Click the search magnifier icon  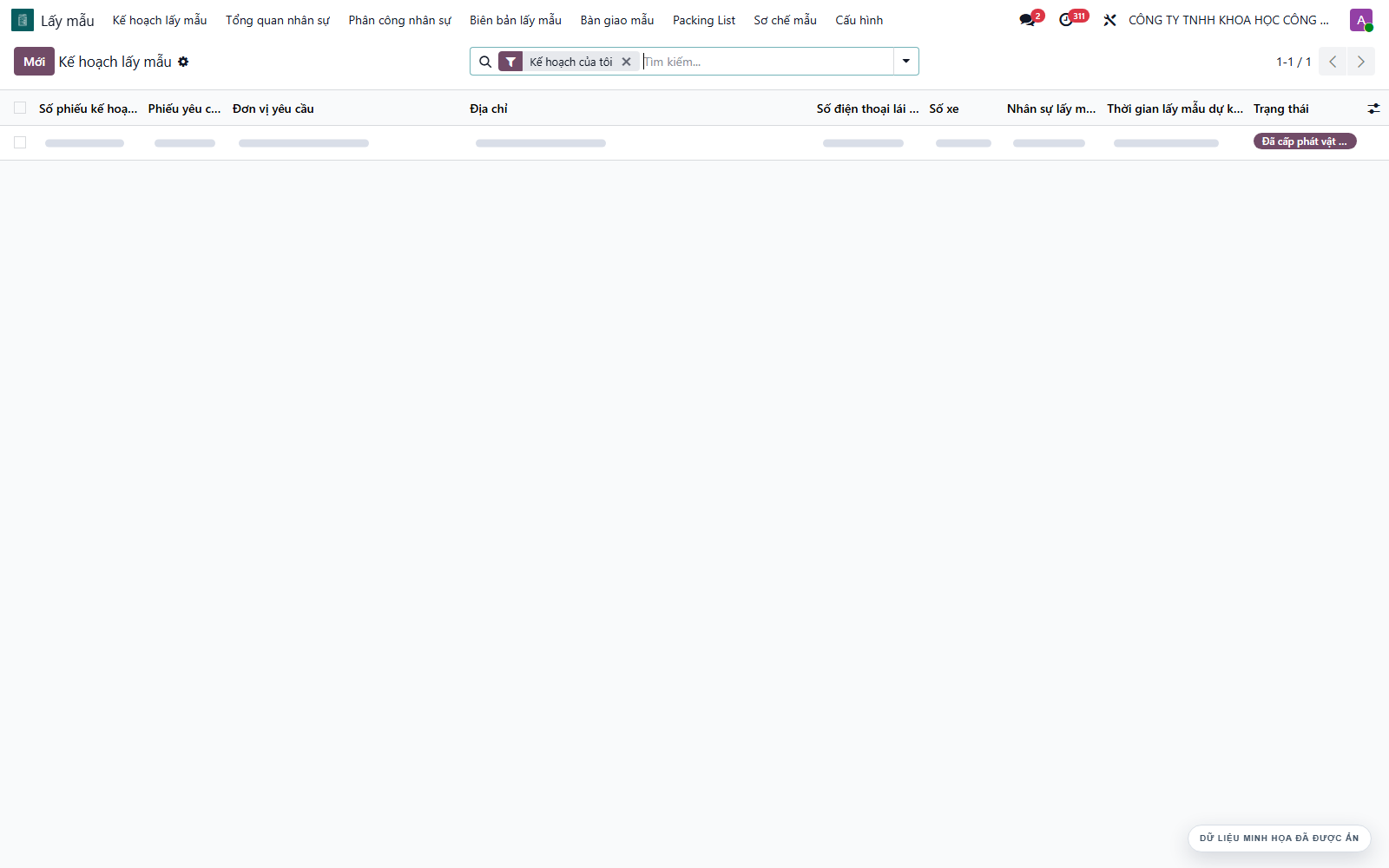click(485, 62)
